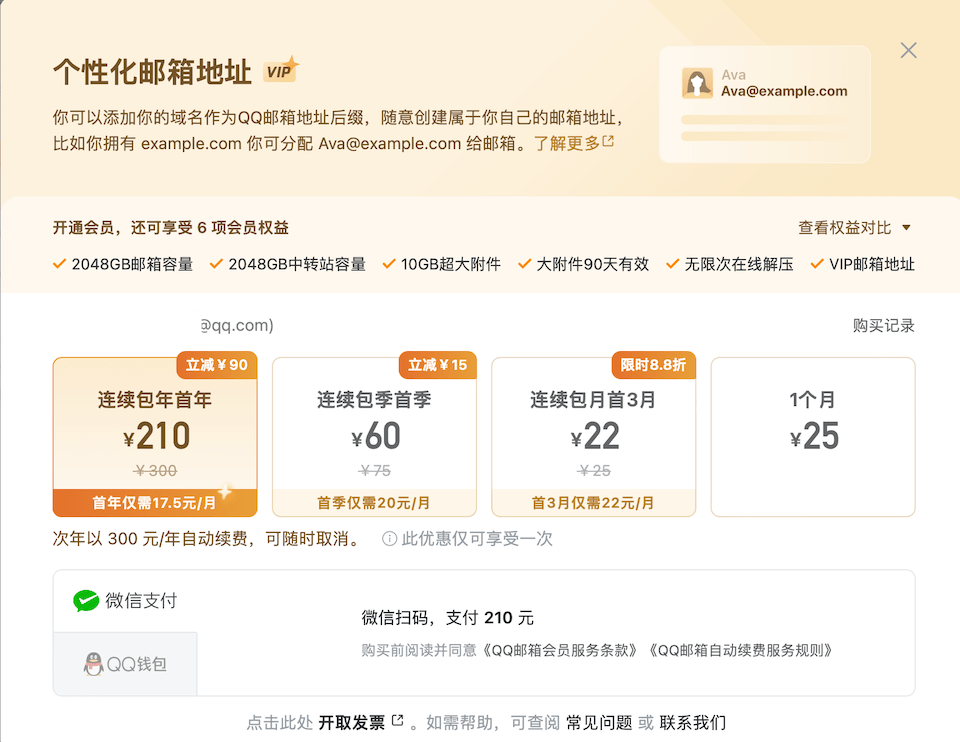960x742 pixels.
Task: Click the checkmark beside VIP邮箱地址
Action: pyautogui.click(x=817, y=264)
